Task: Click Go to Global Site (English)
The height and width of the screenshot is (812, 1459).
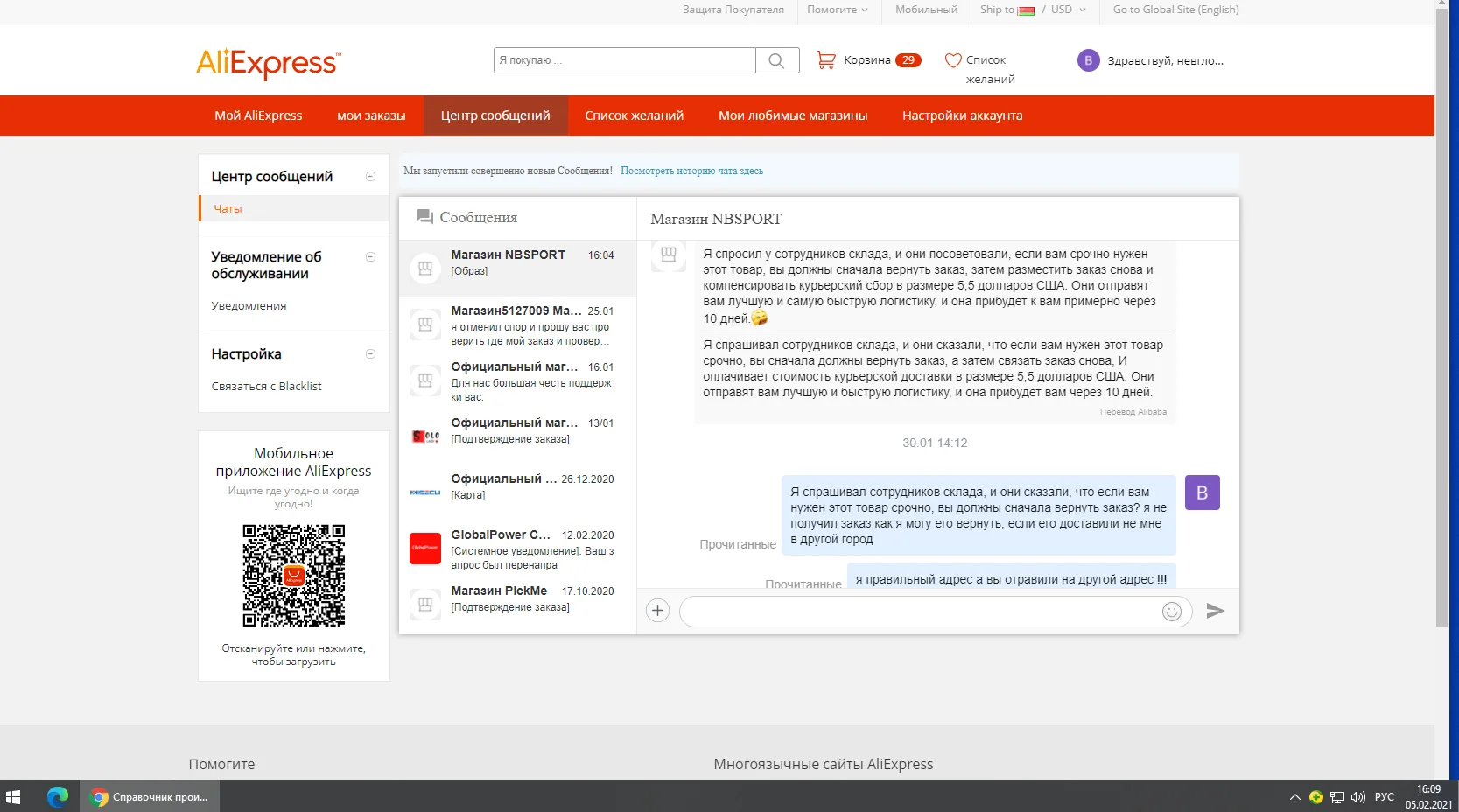Action: [1175, 10]
